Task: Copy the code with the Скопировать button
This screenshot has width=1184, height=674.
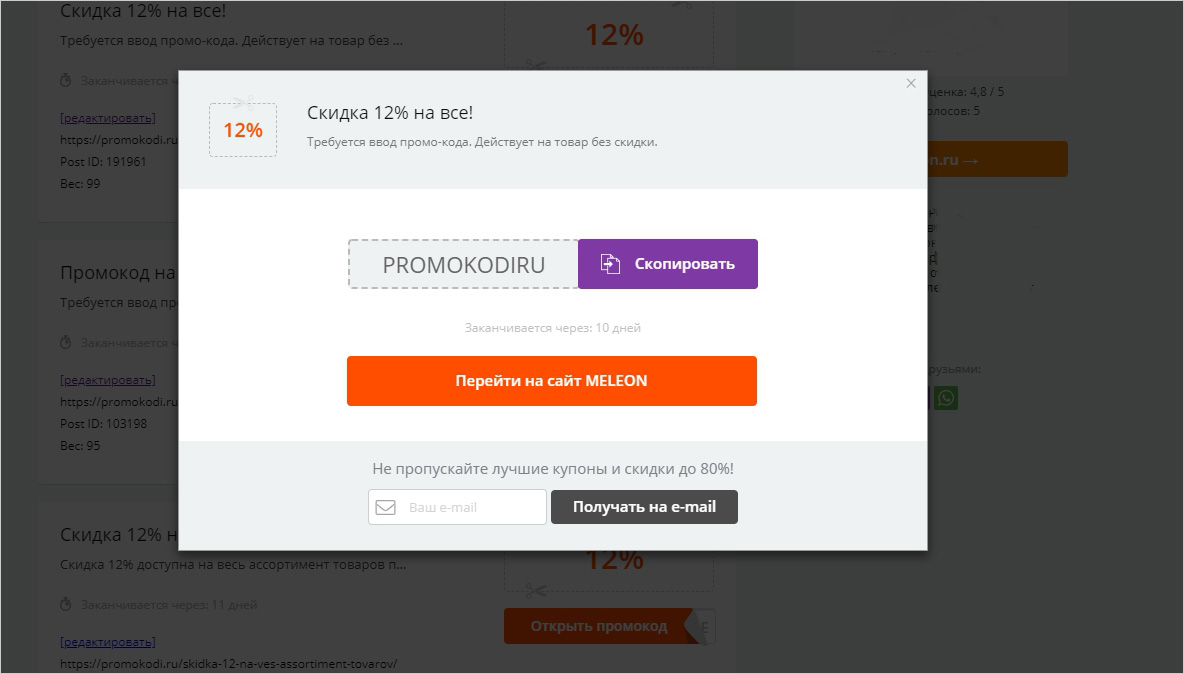Action: pos(668,264)
